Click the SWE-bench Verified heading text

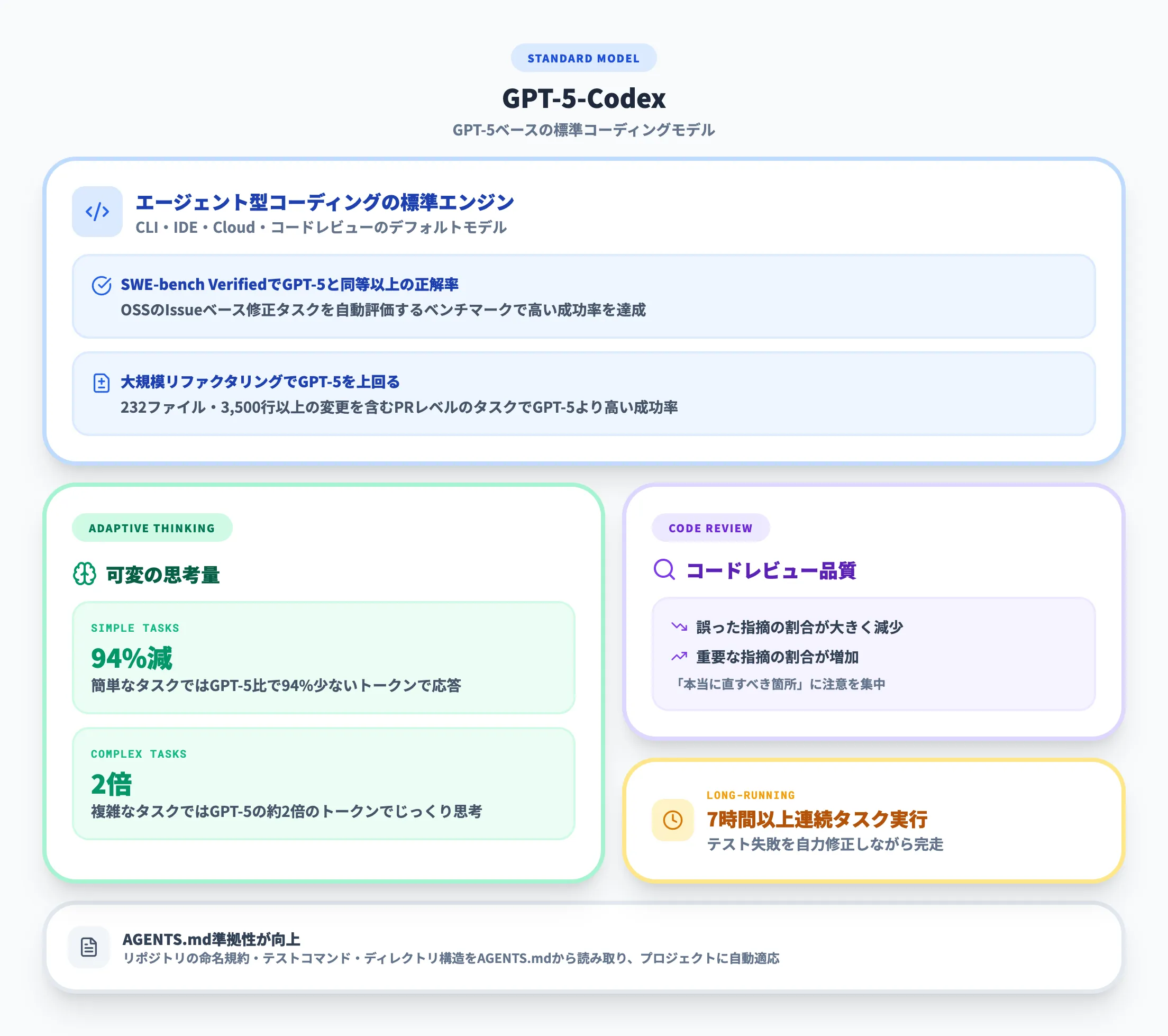click(x=289, y=285)
